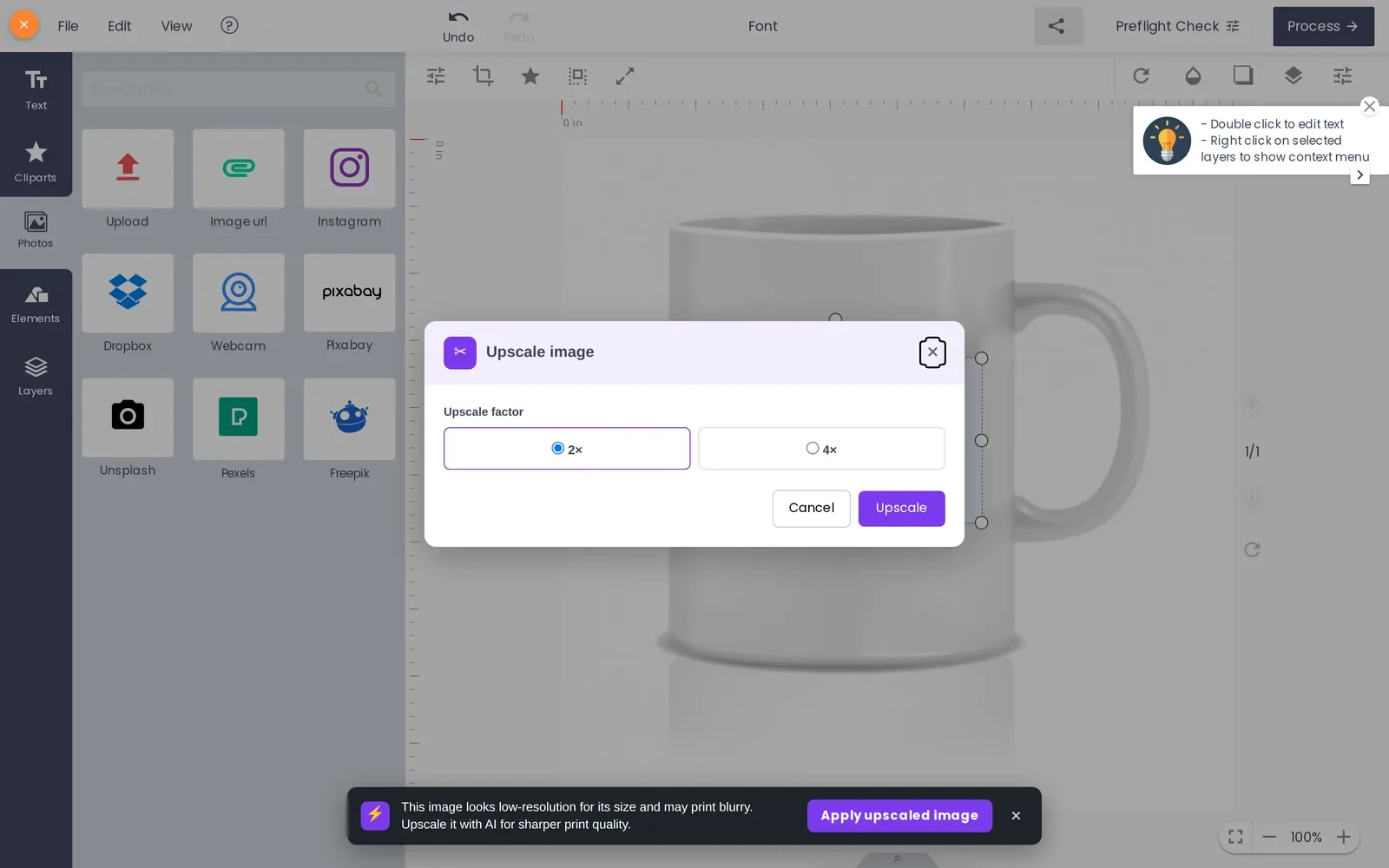Expand the bottom panel with double chevron
Screen dimensions: 1389x868
(897, 858)
